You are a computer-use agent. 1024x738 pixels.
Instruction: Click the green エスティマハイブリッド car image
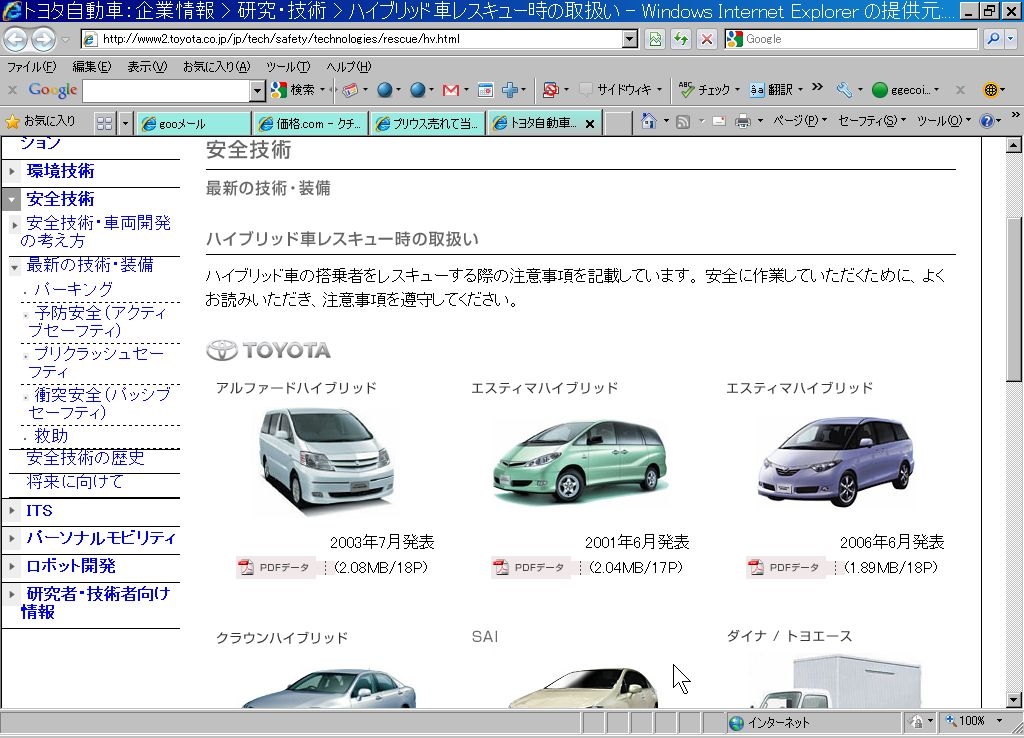(580, 462)
